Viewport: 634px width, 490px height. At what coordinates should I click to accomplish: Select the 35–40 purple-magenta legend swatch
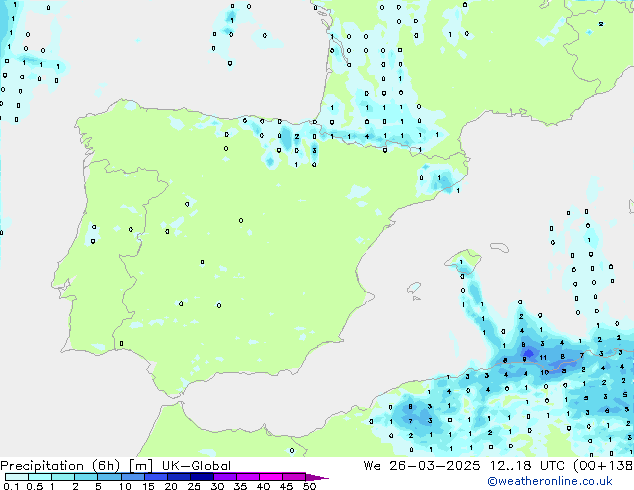coord(248,477)
